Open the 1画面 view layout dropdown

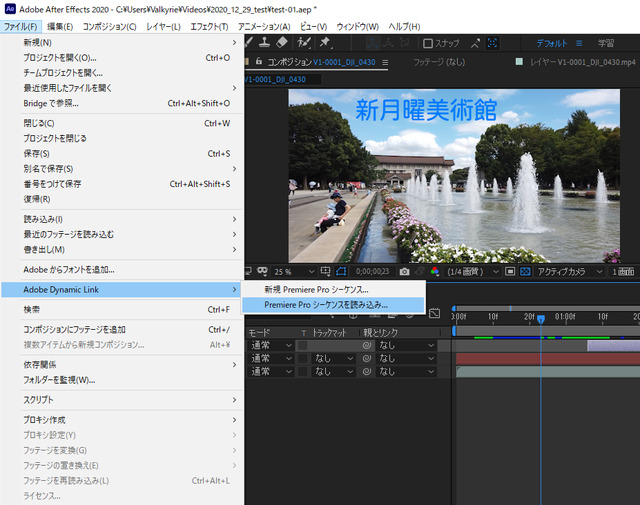(624, 271)
